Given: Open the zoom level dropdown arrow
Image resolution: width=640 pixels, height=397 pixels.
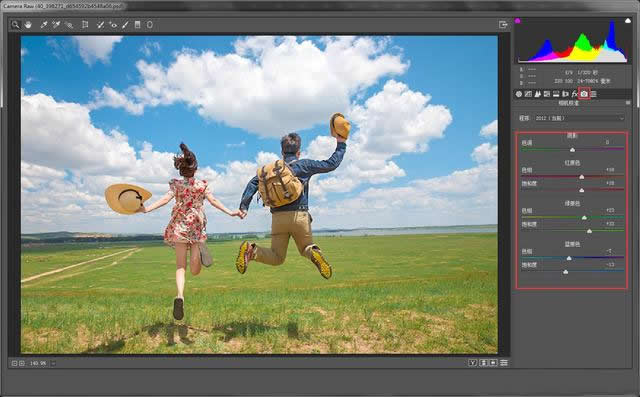Looking at the screenshot, I should [53, 363].
